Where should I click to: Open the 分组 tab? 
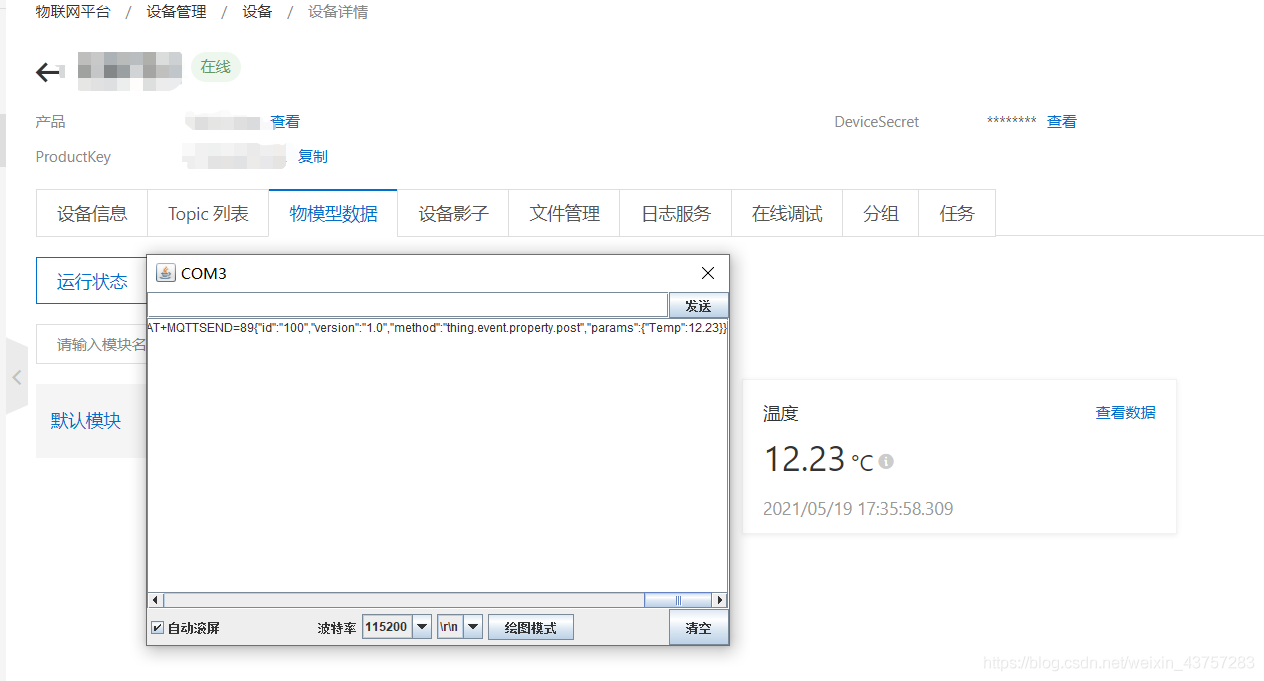click(x=880, y=213)
